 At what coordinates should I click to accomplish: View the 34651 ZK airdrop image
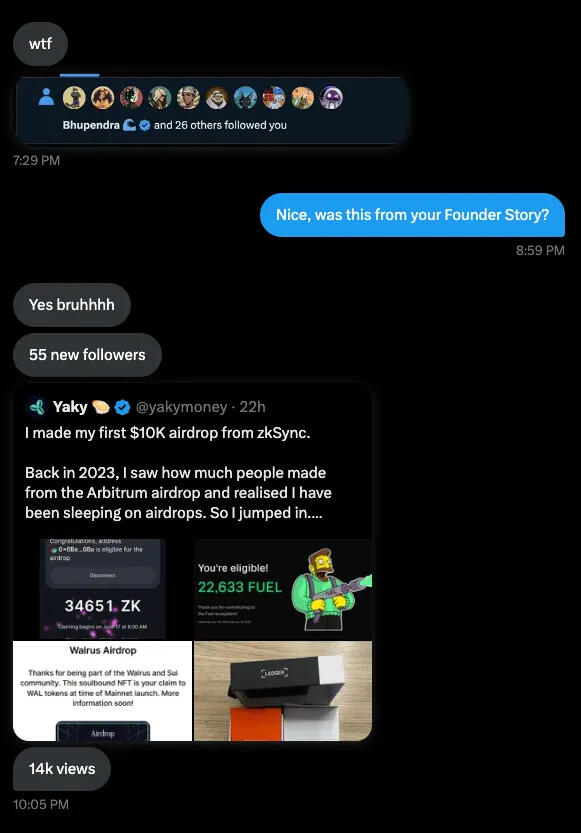pyautogui.click(x=102, y=589)
